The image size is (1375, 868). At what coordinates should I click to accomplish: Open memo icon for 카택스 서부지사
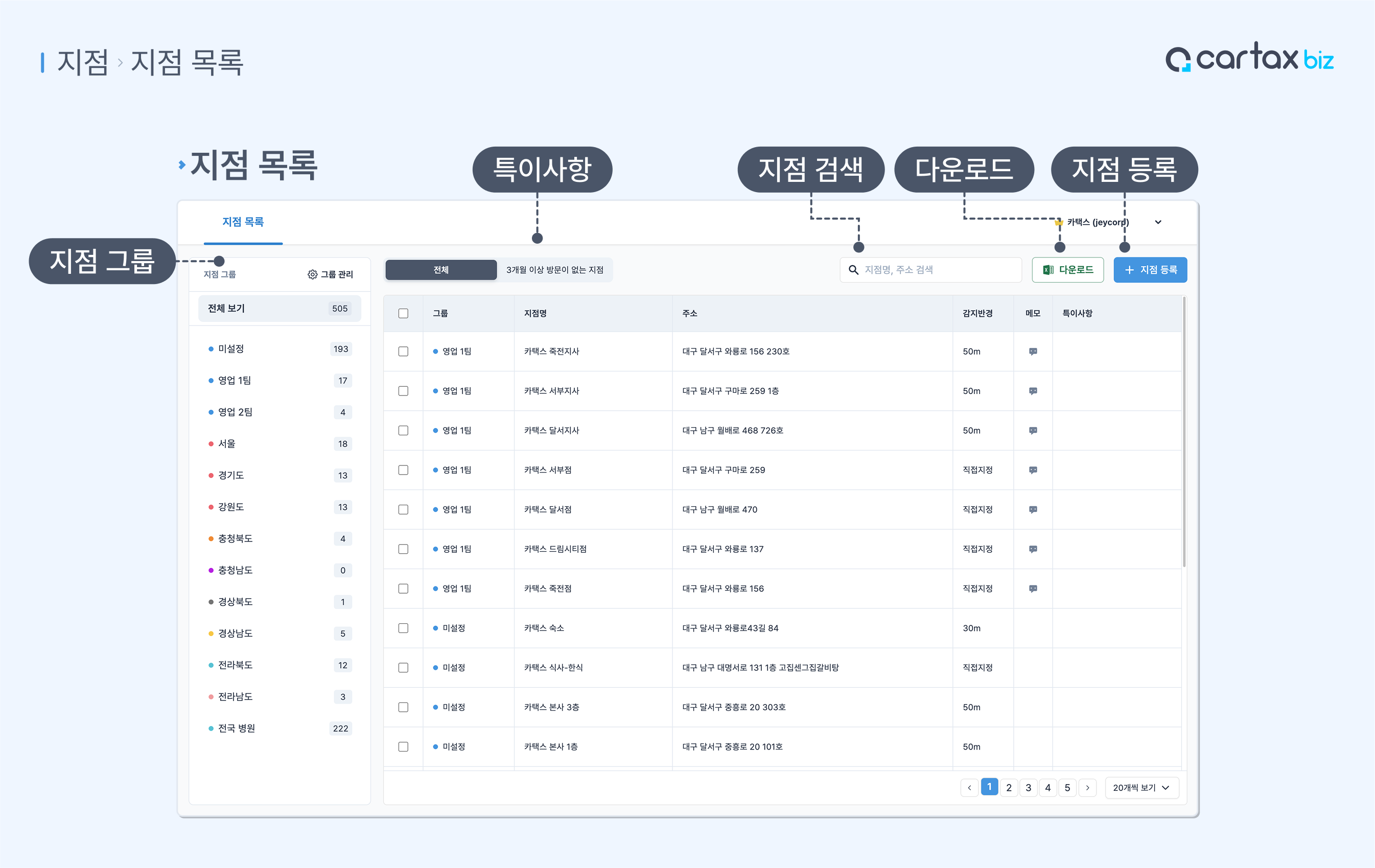[1032, 391]
